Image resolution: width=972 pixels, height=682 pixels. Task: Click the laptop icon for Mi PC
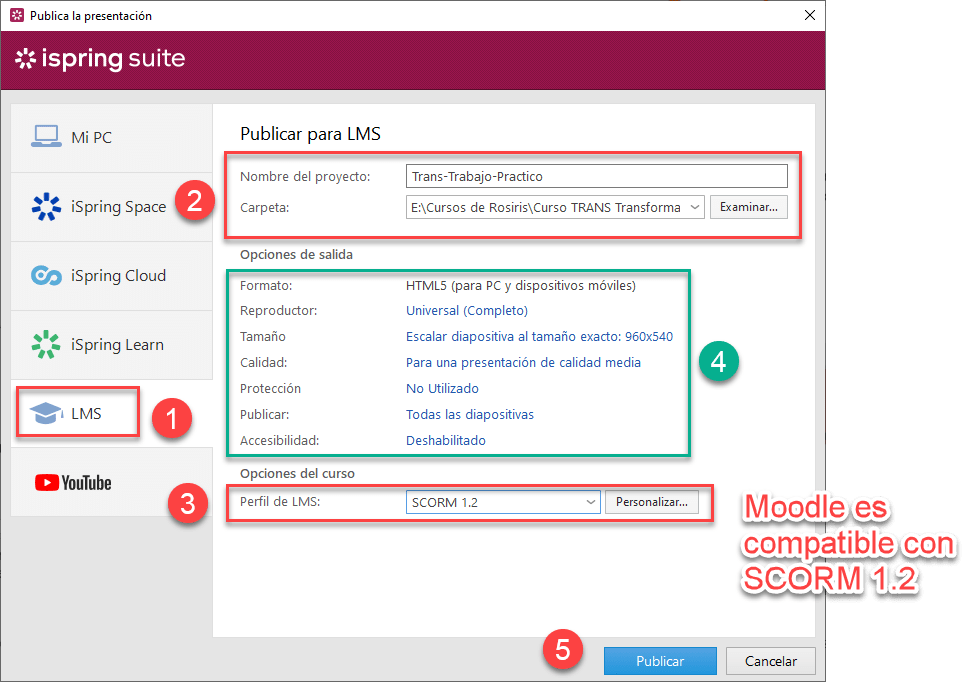click(x=46, y=136)
